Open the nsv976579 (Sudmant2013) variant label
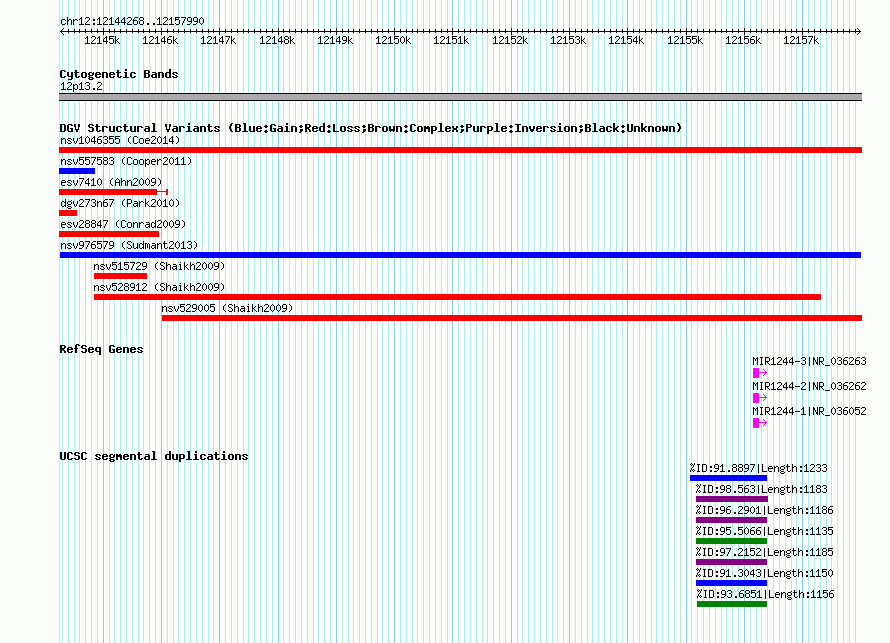This screenshot has width=890, height=643. tap(129, 245)
